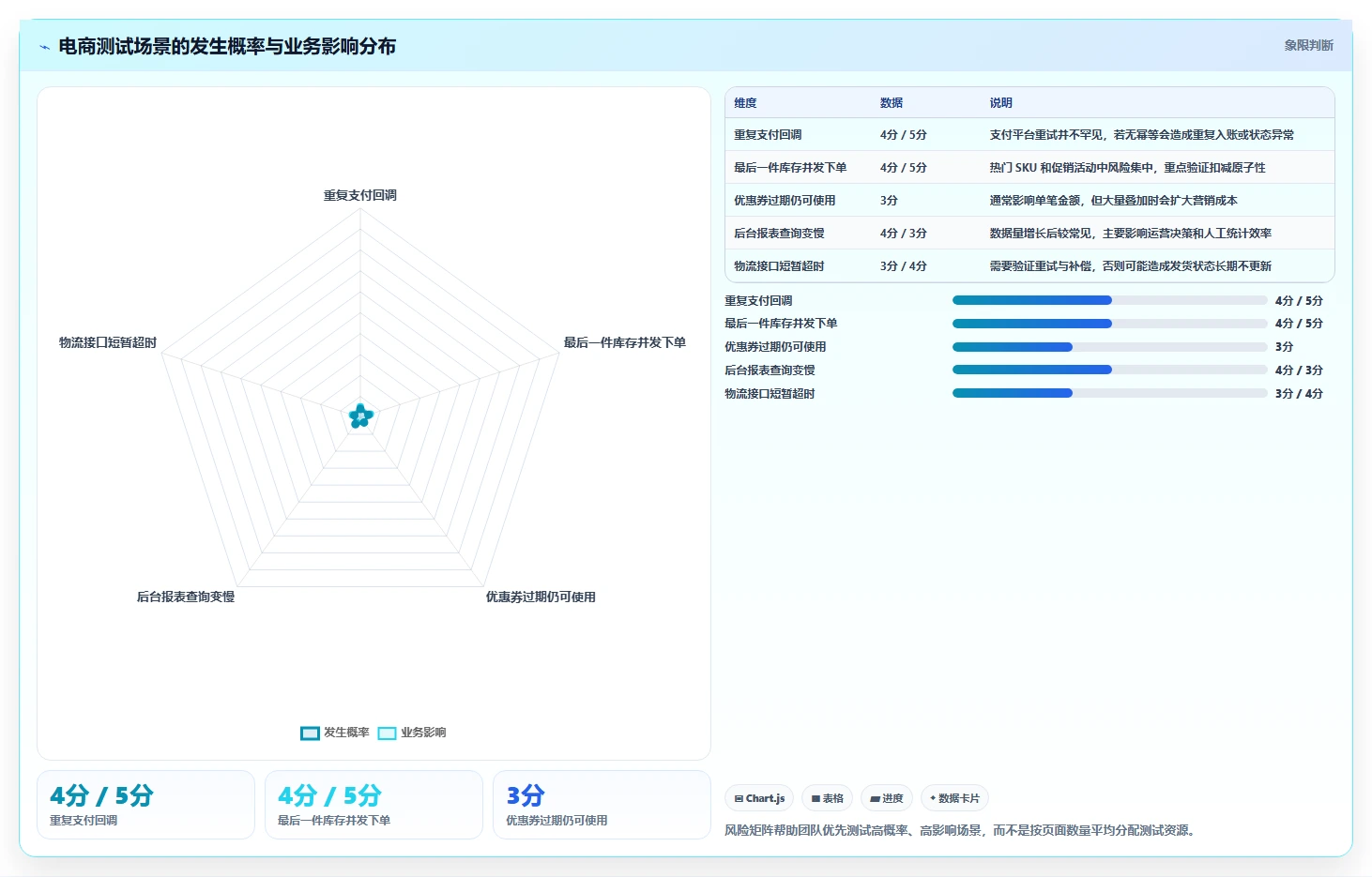
Task: Click the 重复支付回调 progress bar
Action: (x=1109, y=300)
